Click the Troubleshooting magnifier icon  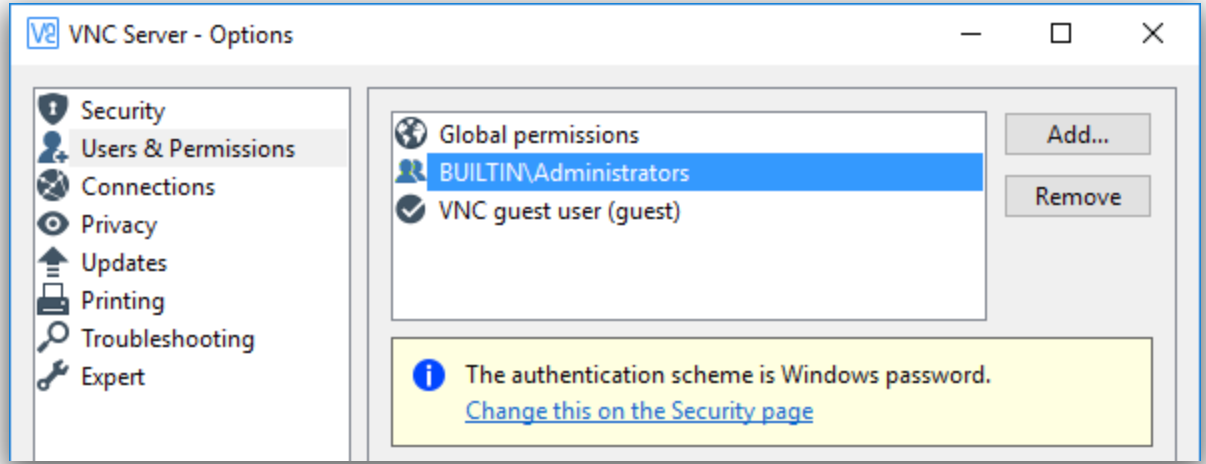pos(52,338)
